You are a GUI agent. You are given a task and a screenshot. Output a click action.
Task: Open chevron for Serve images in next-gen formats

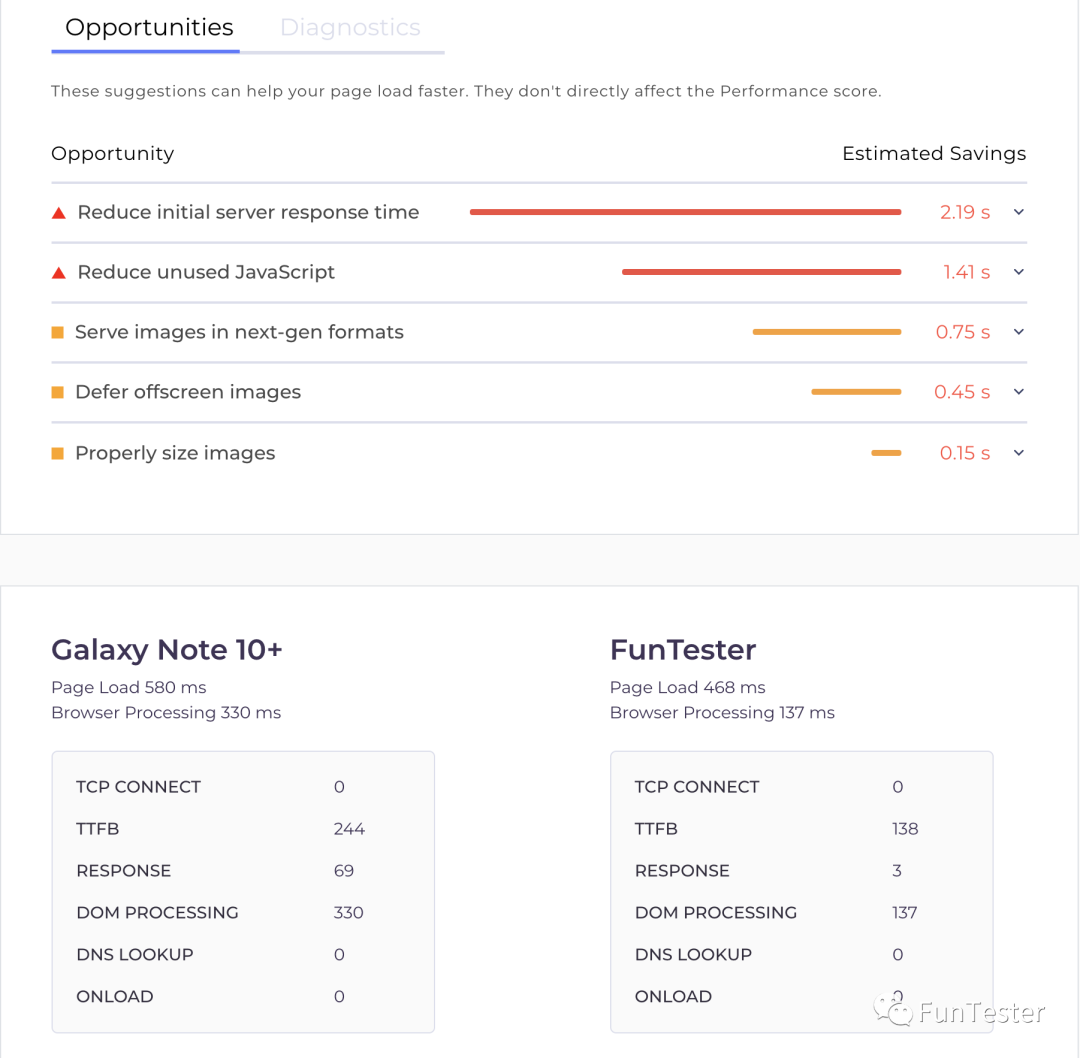click(1019, 332)
